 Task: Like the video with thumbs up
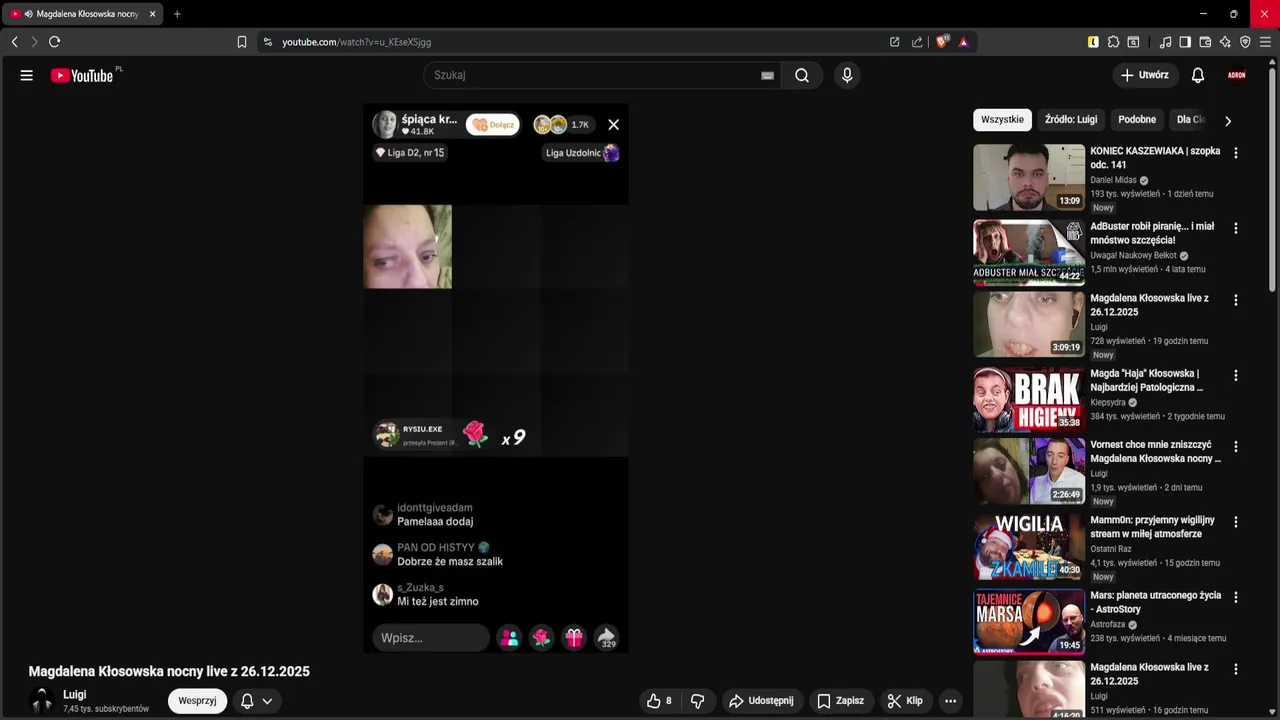pyautogui.click(x=660, y=701)
